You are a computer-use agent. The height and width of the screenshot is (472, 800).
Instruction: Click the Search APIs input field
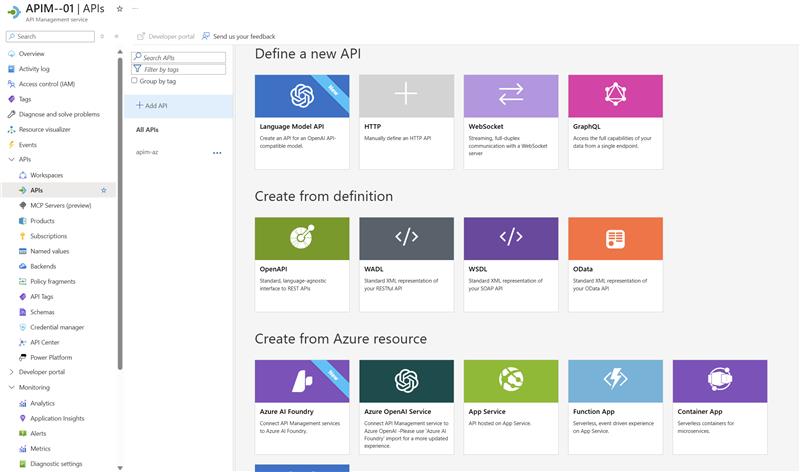pos(180,58)
